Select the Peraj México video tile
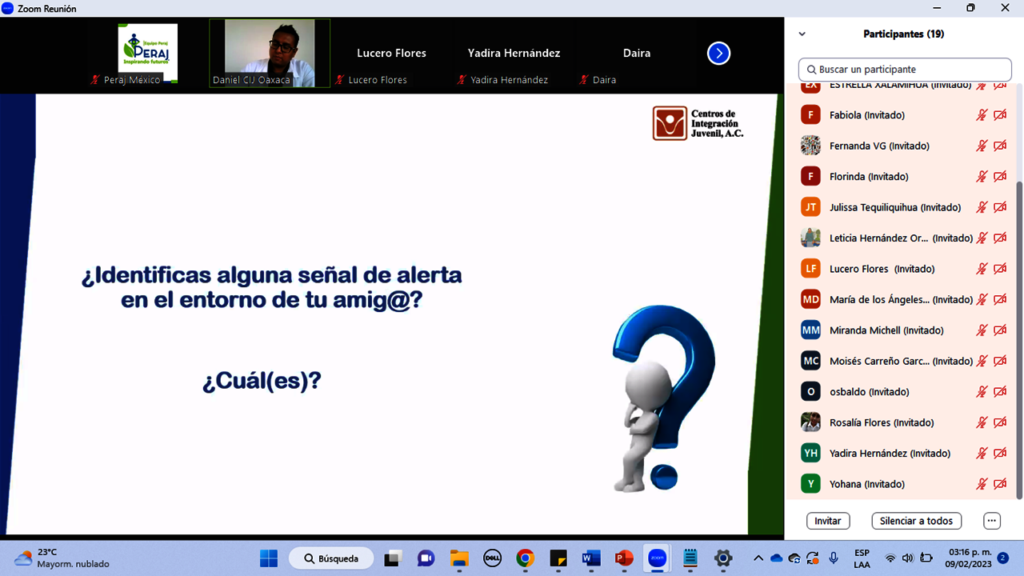 point(148,53)
